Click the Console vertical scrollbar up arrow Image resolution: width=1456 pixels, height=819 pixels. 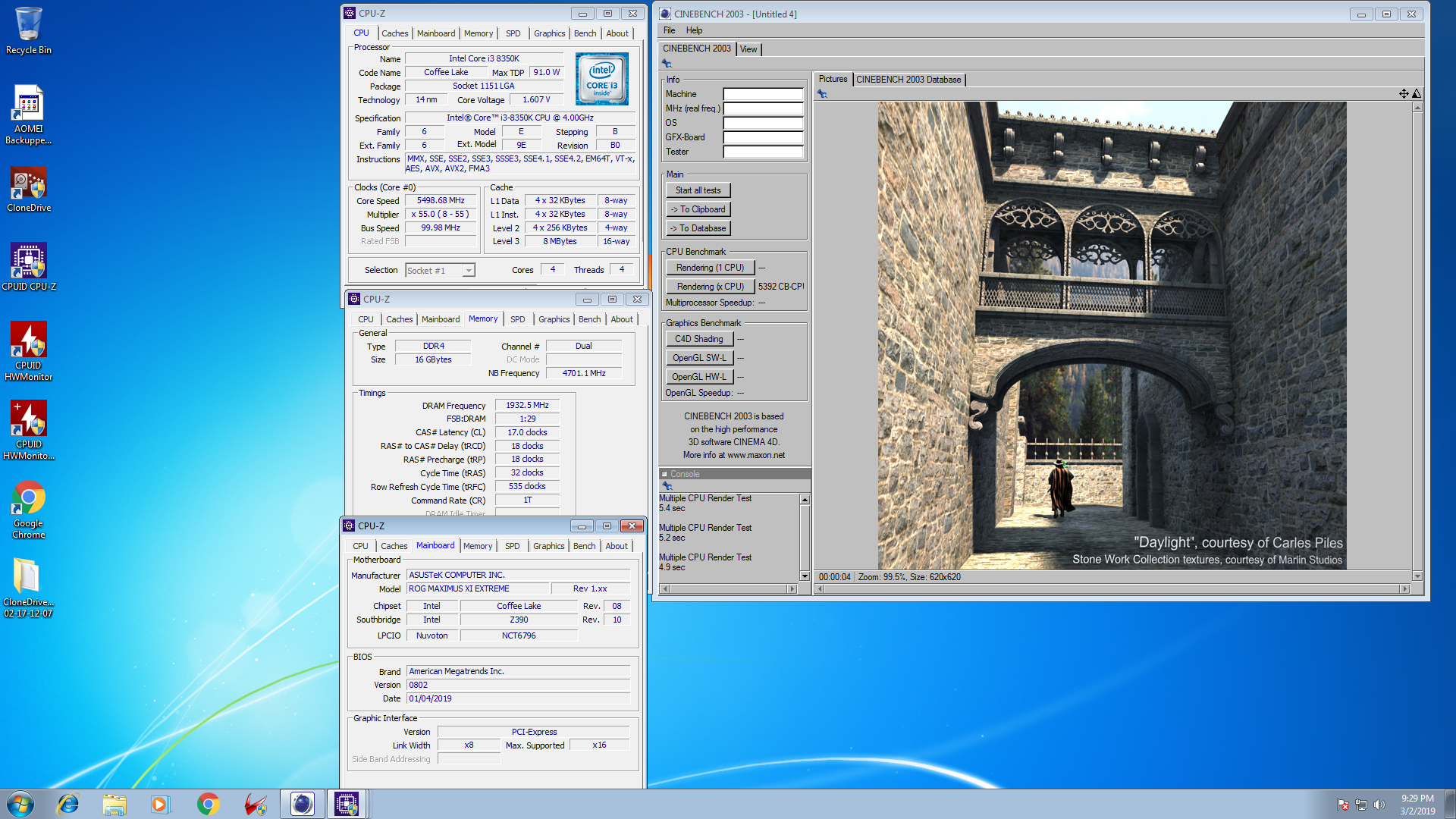click(x=805, y=500)
